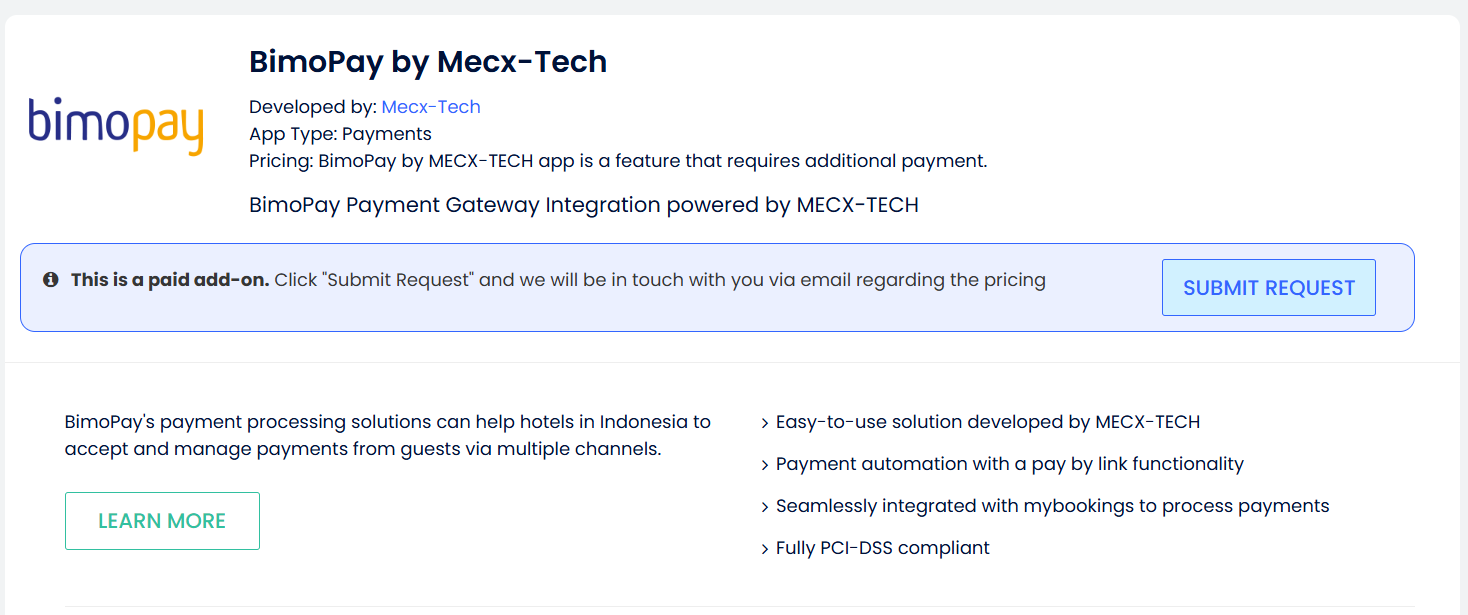
Task: Click the Pricing description line
Action: pyautogui.click(x=618, y=161)
